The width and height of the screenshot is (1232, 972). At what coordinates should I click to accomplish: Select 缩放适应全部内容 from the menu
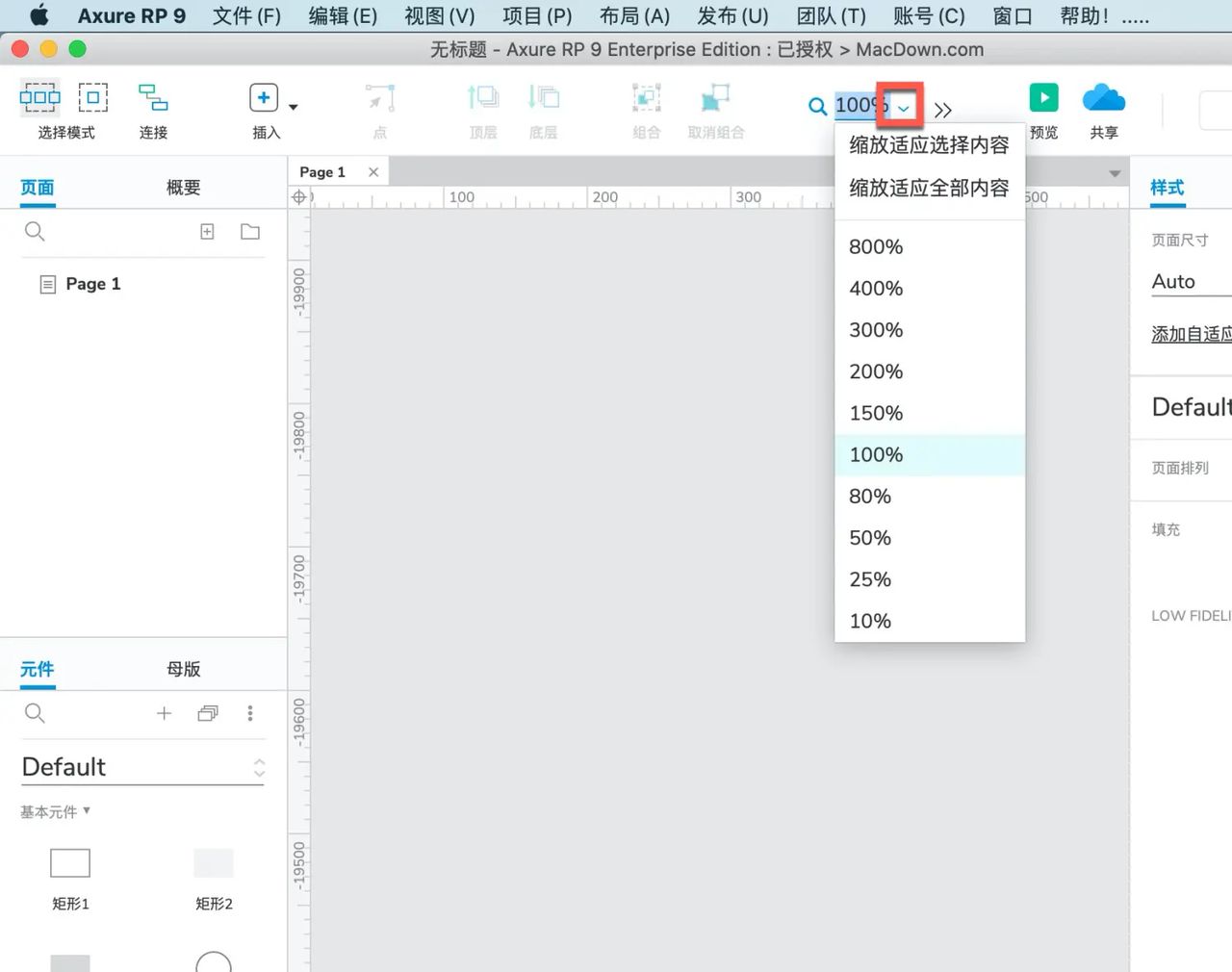click(927, 189)
